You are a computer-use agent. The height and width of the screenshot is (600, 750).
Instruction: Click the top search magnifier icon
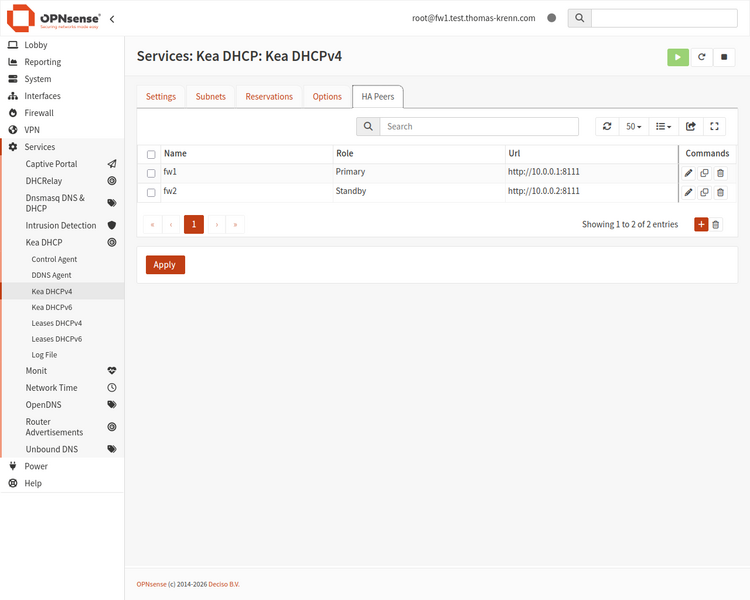[579, 18]
